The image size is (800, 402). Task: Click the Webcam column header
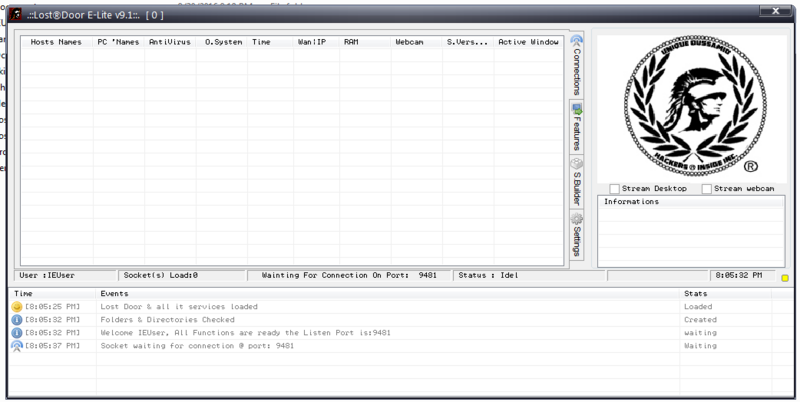[x=416, y=42]
